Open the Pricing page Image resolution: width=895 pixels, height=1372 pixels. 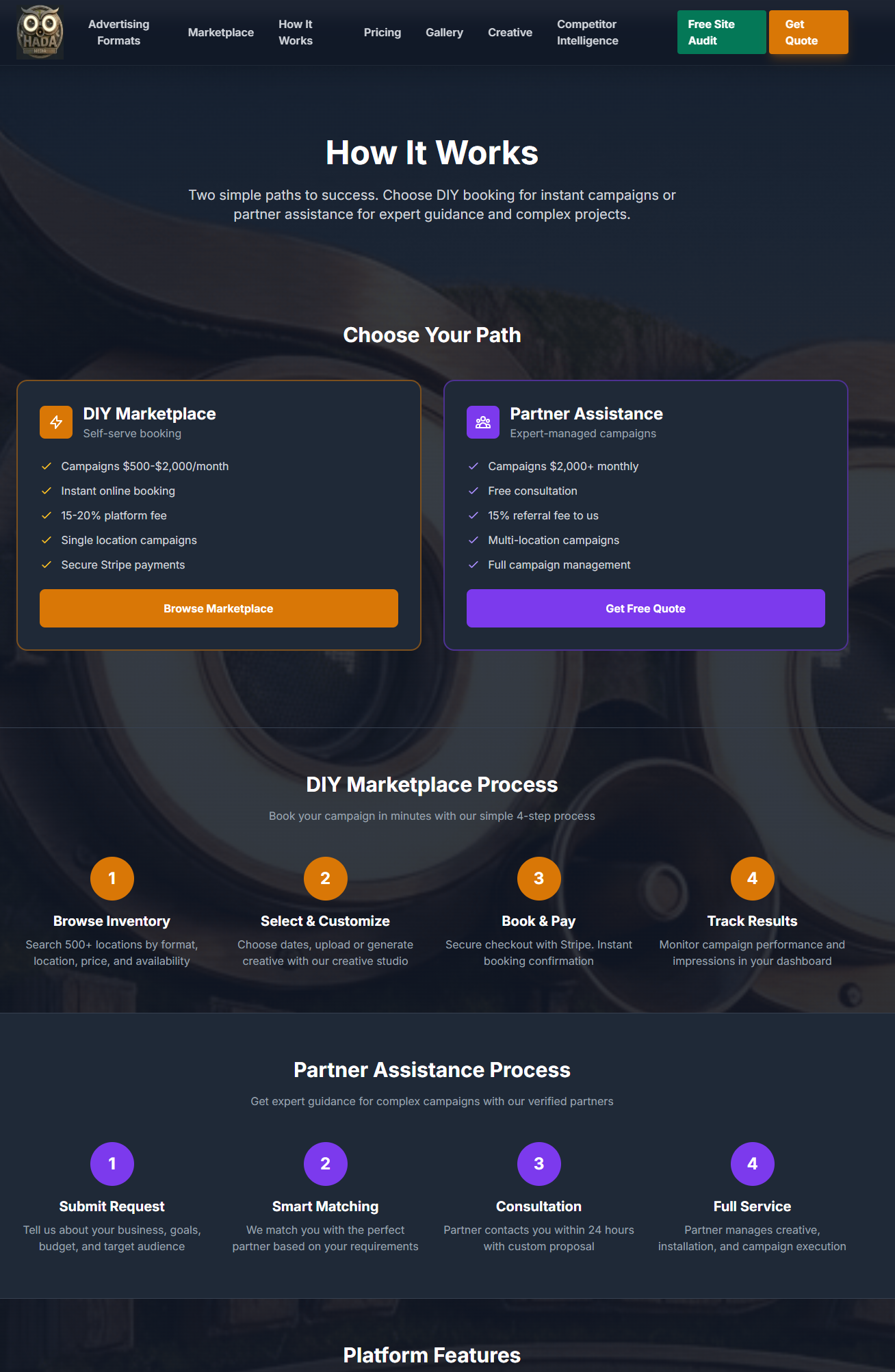tap(382, 32)
